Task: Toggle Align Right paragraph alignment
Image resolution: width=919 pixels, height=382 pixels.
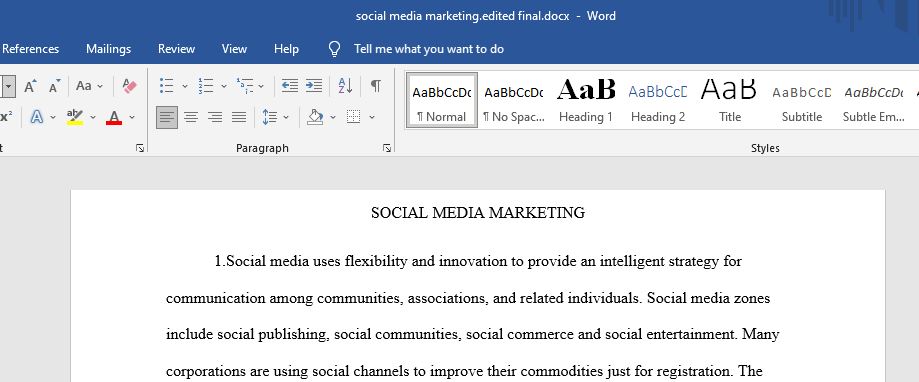Action: 215,118
